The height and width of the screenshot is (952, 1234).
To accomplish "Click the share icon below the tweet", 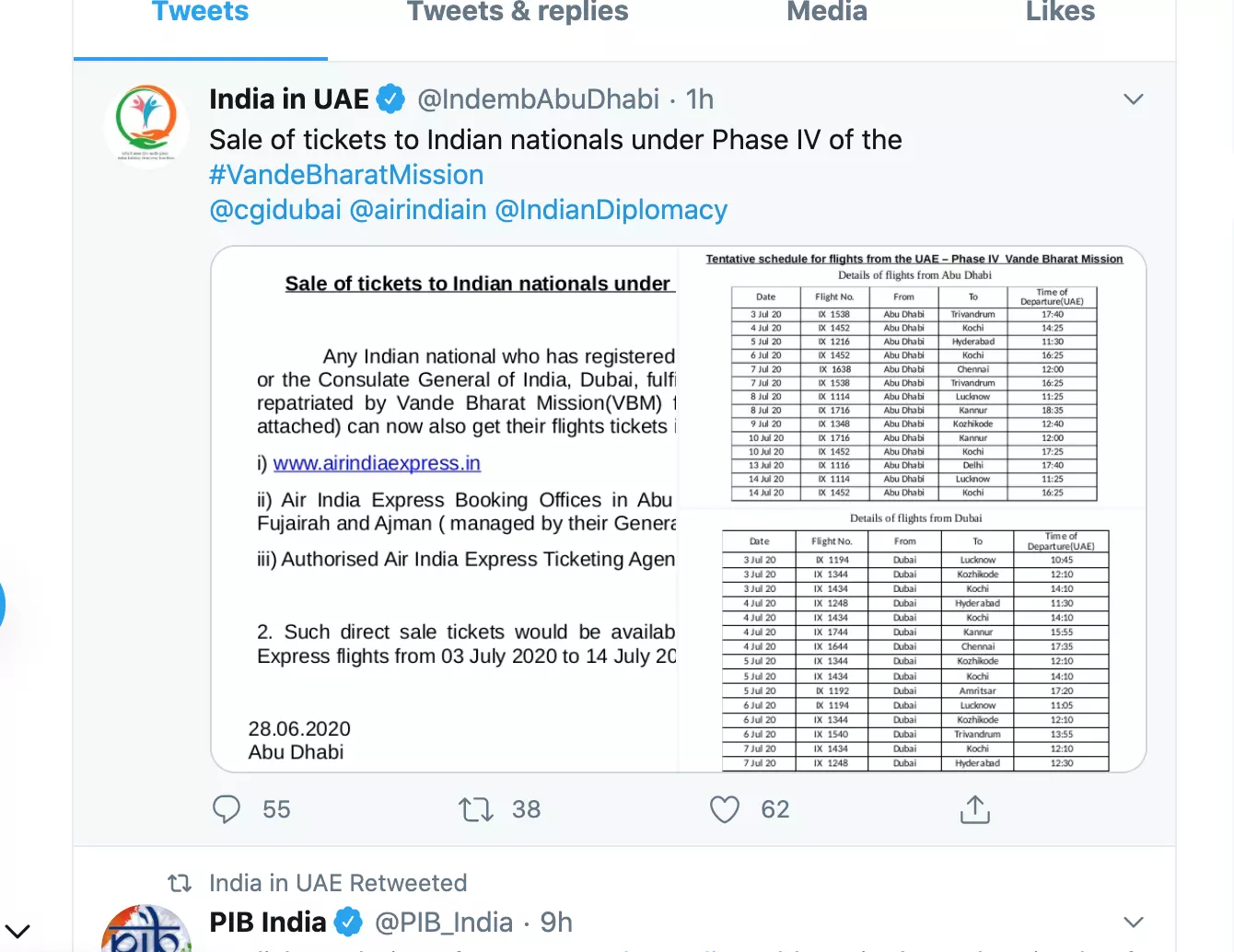I will coord(974,809).
